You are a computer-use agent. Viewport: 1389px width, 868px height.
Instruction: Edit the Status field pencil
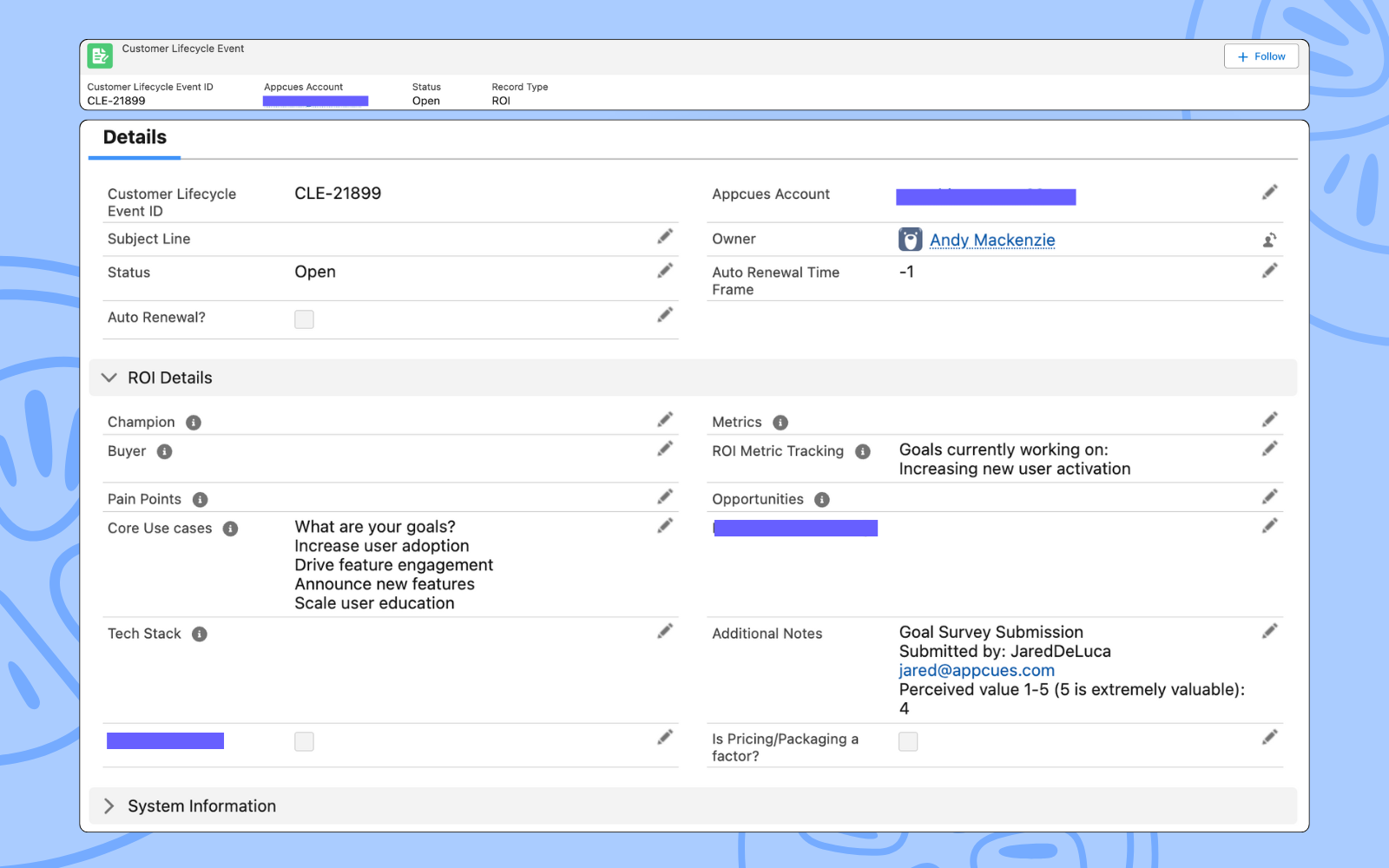665,270
